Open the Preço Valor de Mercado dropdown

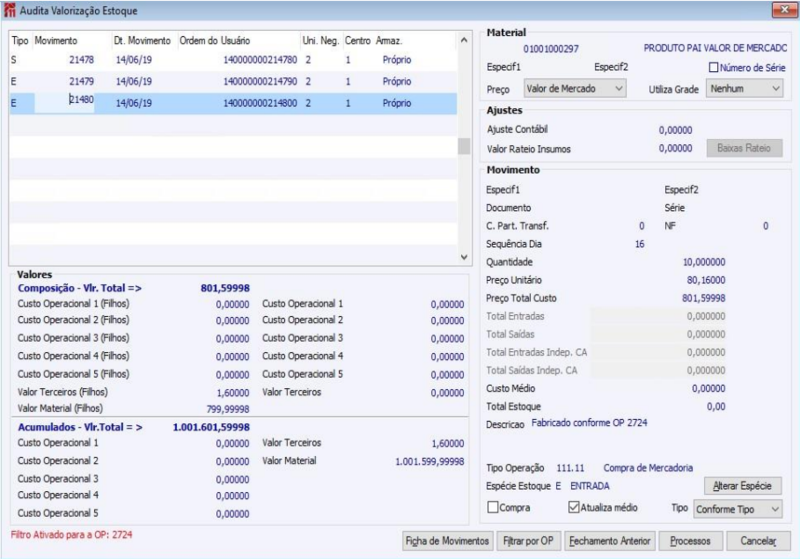coord(575,89)
